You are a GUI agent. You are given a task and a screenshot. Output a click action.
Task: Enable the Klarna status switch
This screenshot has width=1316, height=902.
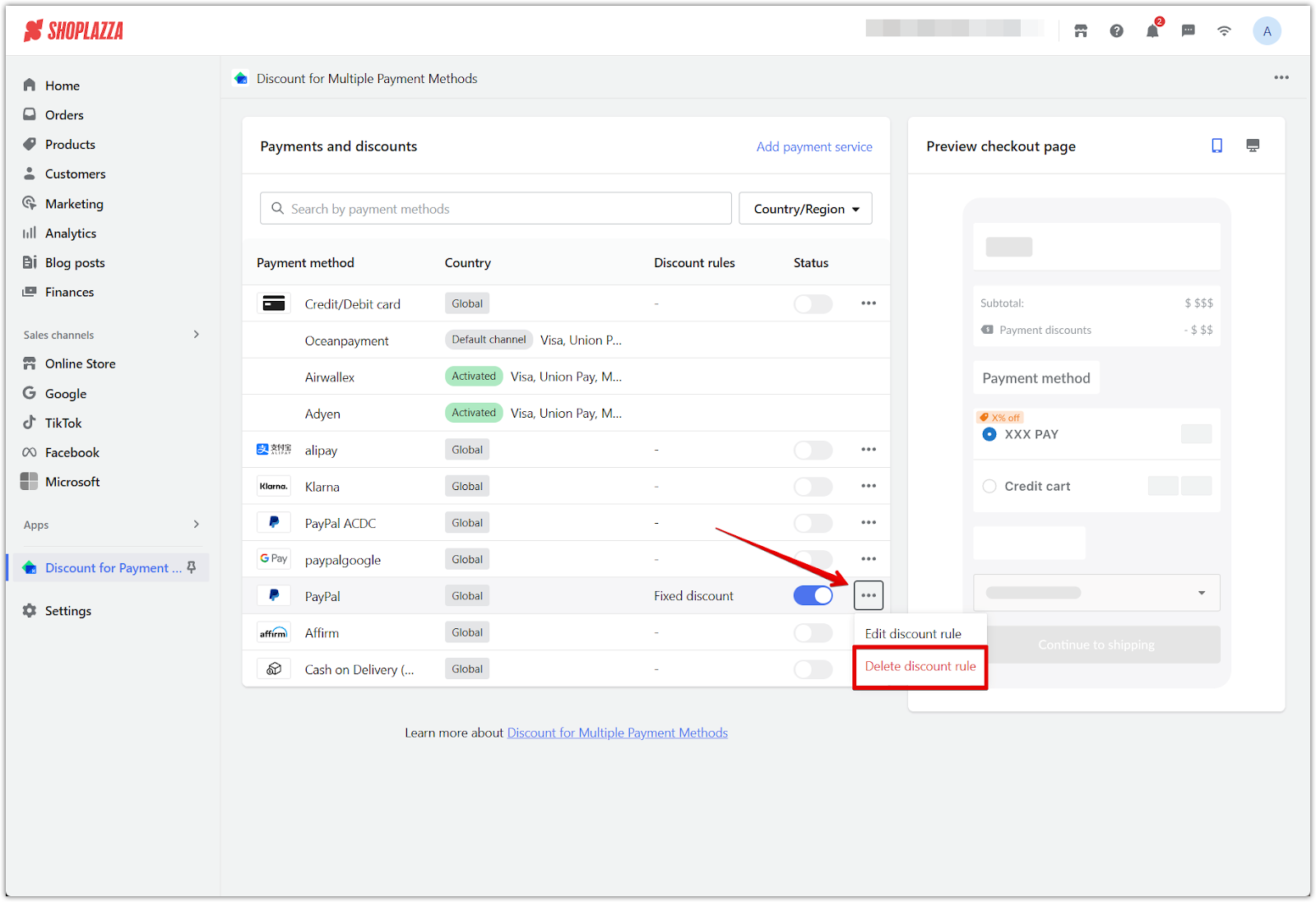813,486
